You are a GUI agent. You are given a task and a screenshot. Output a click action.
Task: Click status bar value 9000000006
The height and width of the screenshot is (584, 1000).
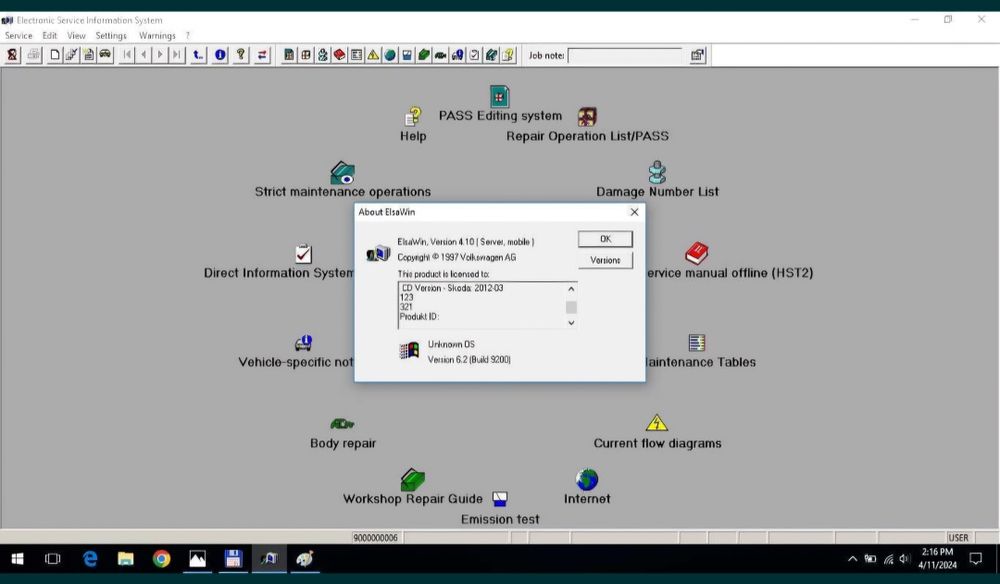pos(376,537)
